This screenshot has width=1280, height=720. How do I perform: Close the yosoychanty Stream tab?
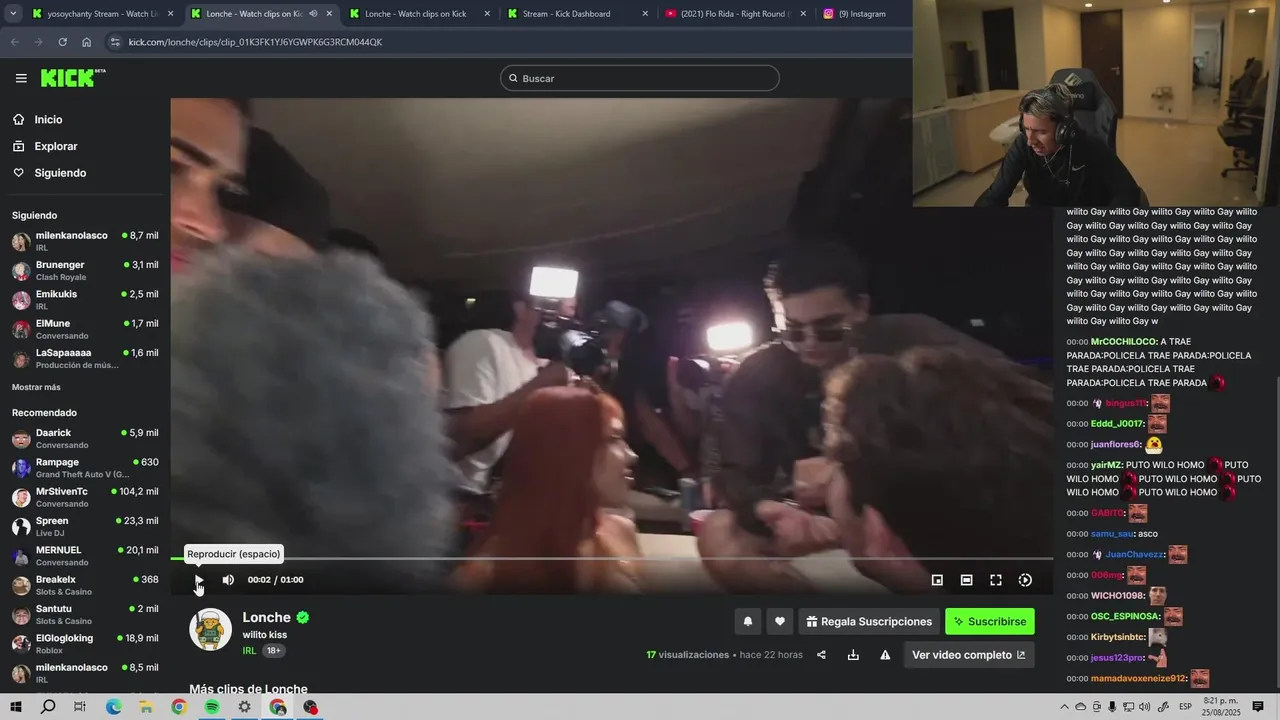coord(170,14)
